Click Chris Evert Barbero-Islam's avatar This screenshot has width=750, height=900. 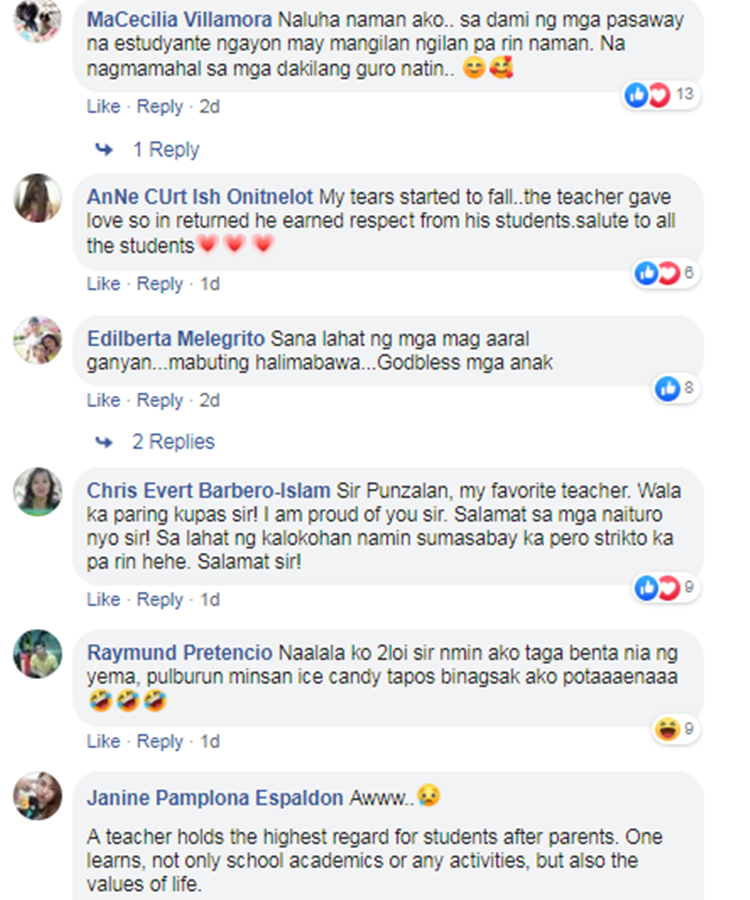pyautogui.click(x=37, y=492)
